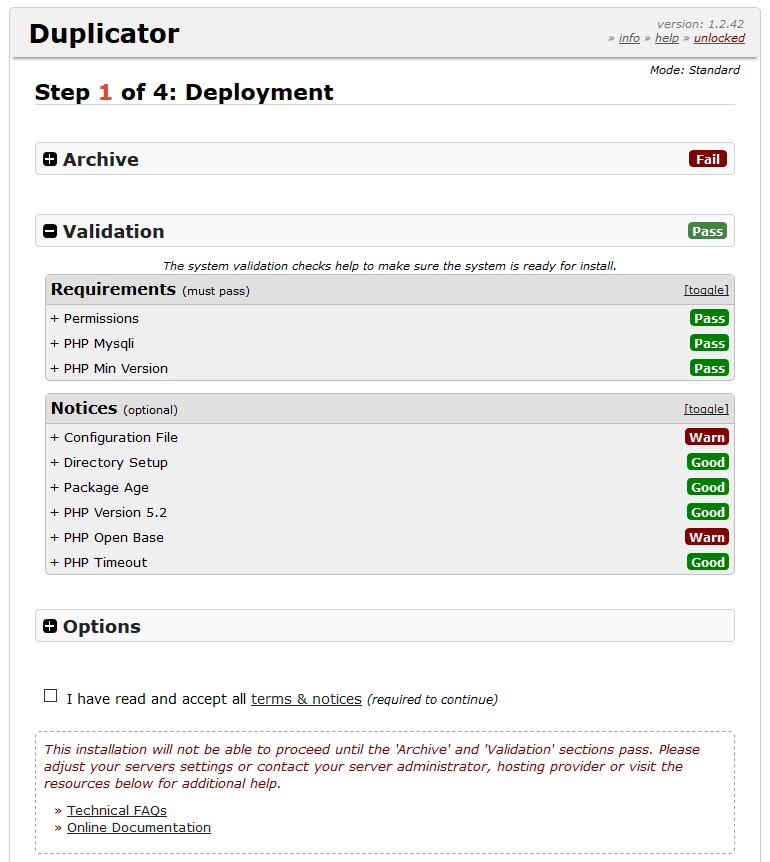Open the help link in header
The image size is (770, 862).
click(x=666, y=38)
